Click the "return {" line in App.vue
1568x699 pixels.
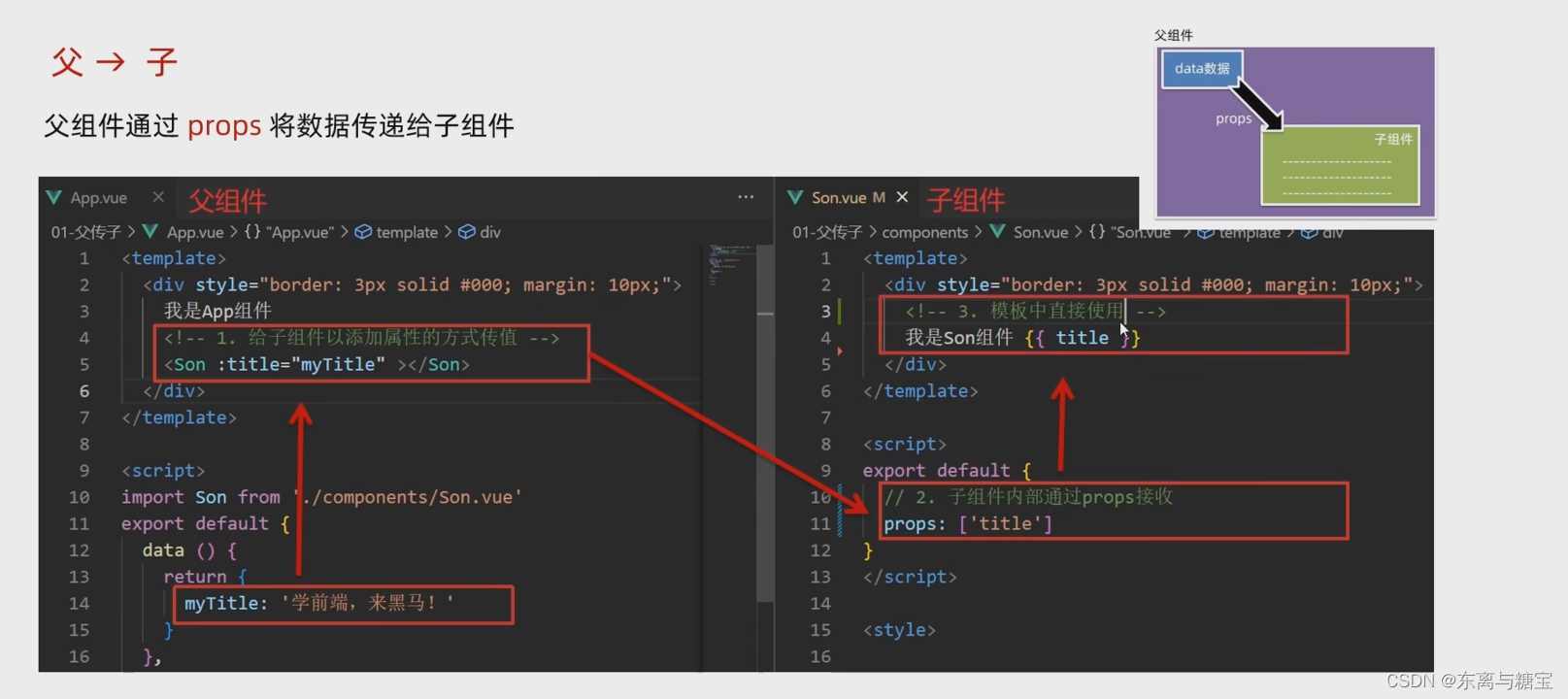(x=205, y=577)
